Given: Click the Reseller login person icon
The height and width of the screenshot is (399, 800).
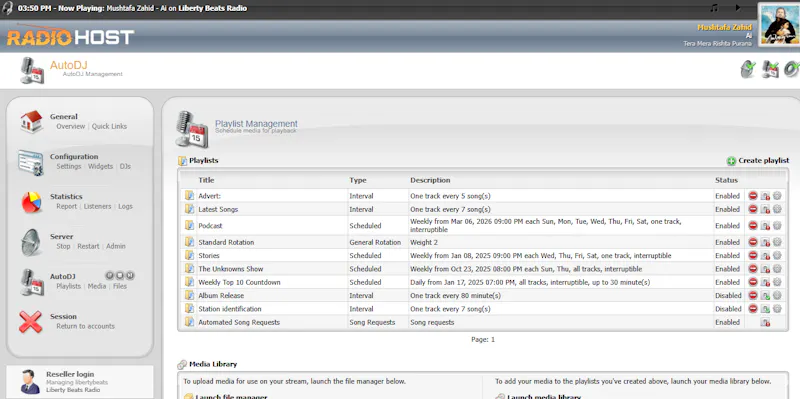Looking at the screenshot, I should pyautogui.click(x=30, y=382).
